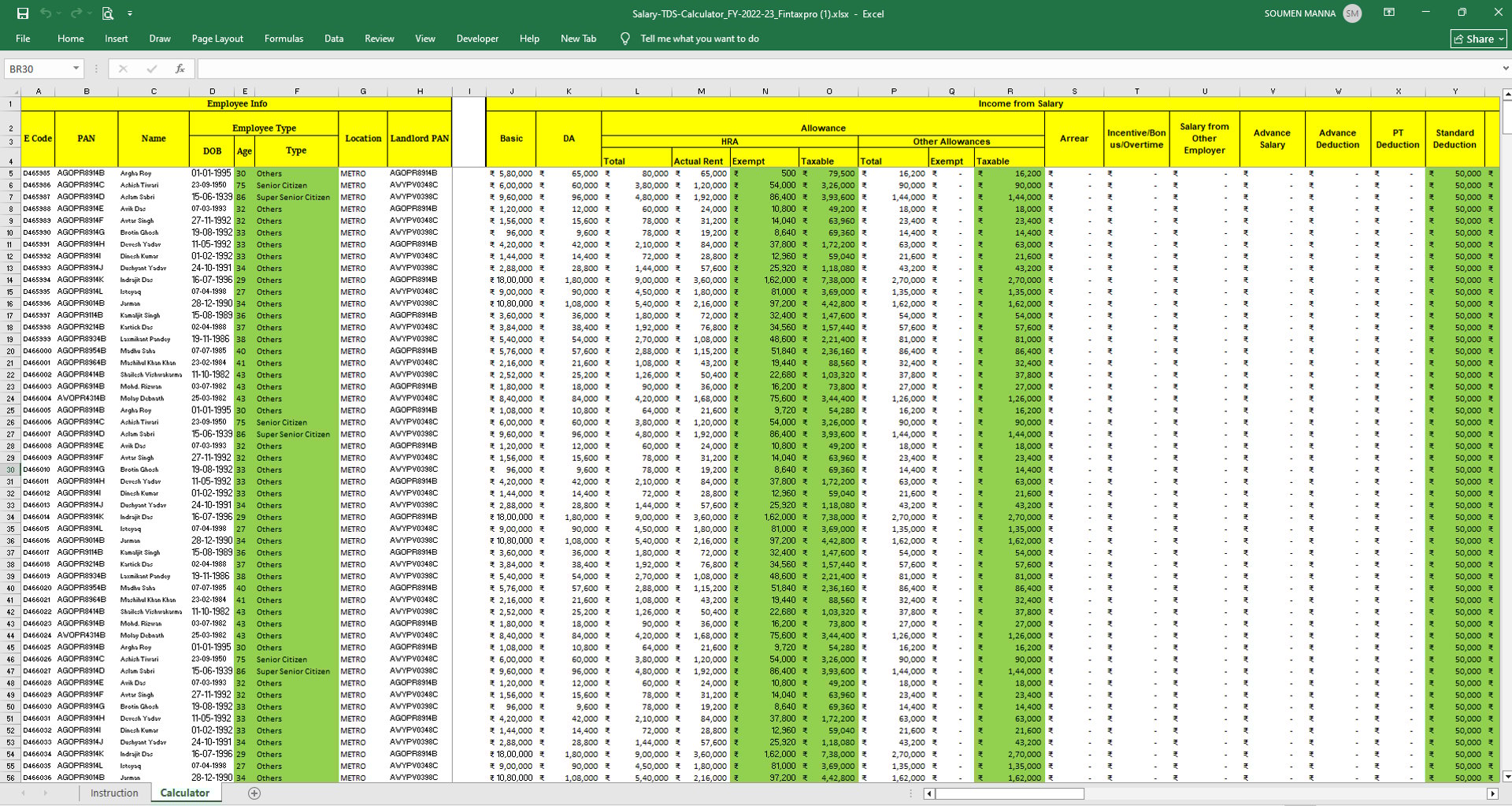Open the File menu

tap(23, 39)
